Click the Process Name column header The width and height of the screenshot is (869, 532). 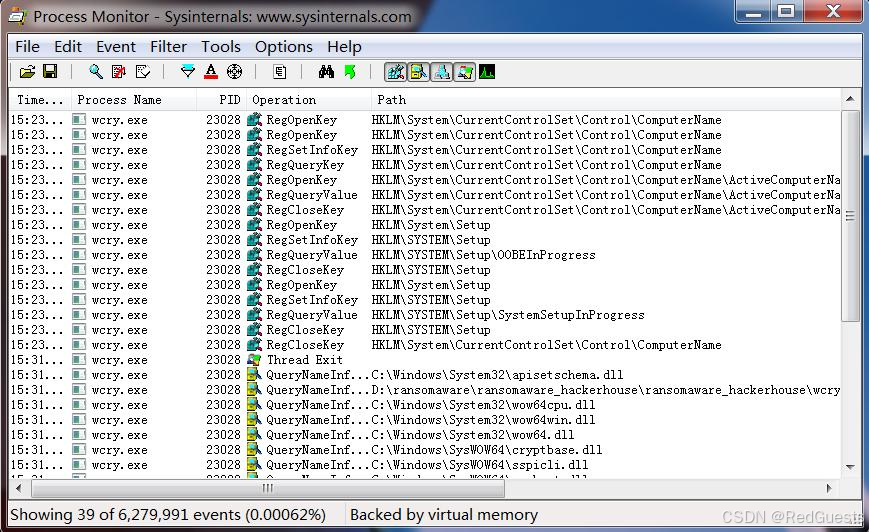click(134, 100)
